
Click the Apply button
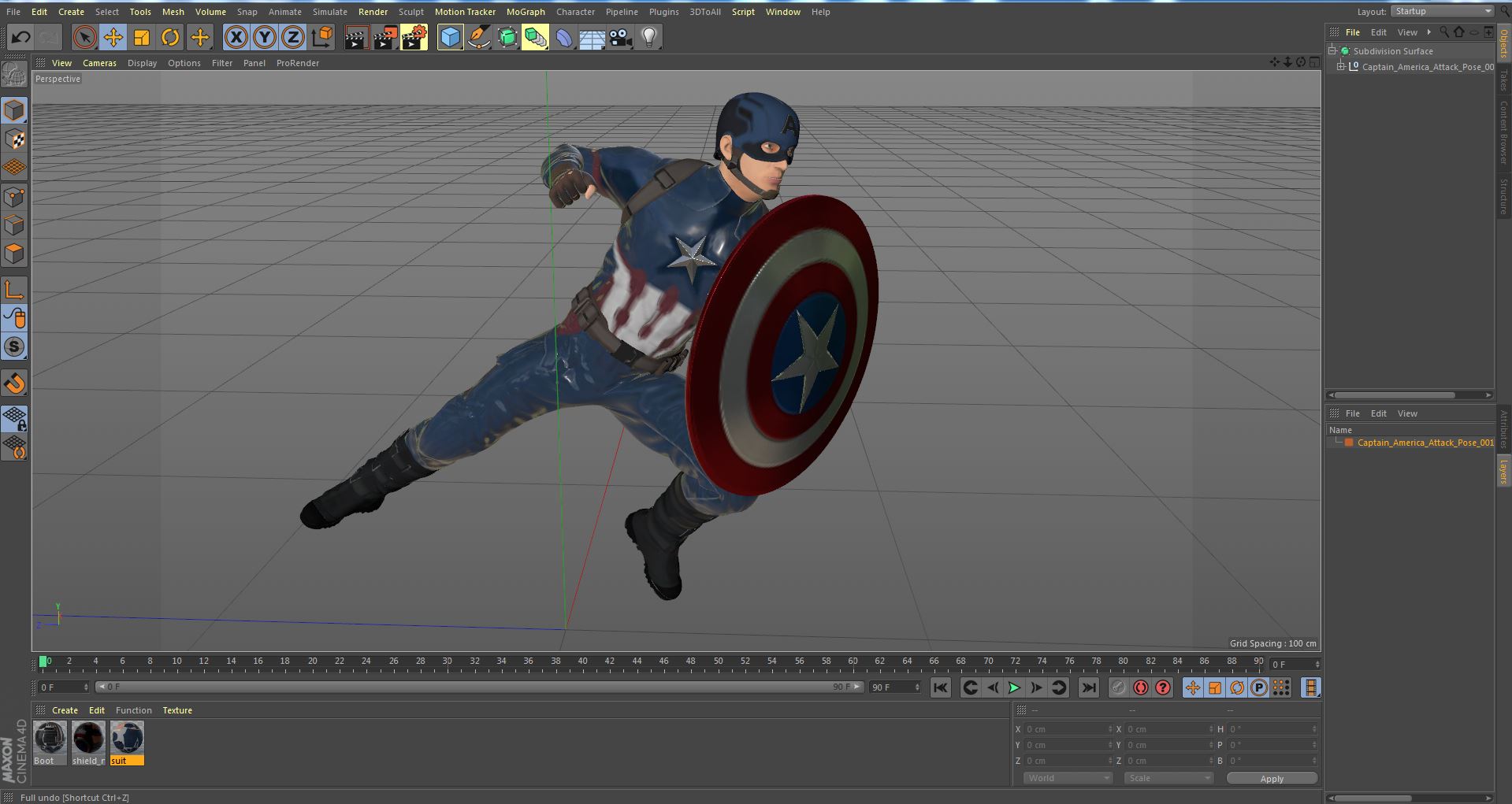(x=1272, y=779)
